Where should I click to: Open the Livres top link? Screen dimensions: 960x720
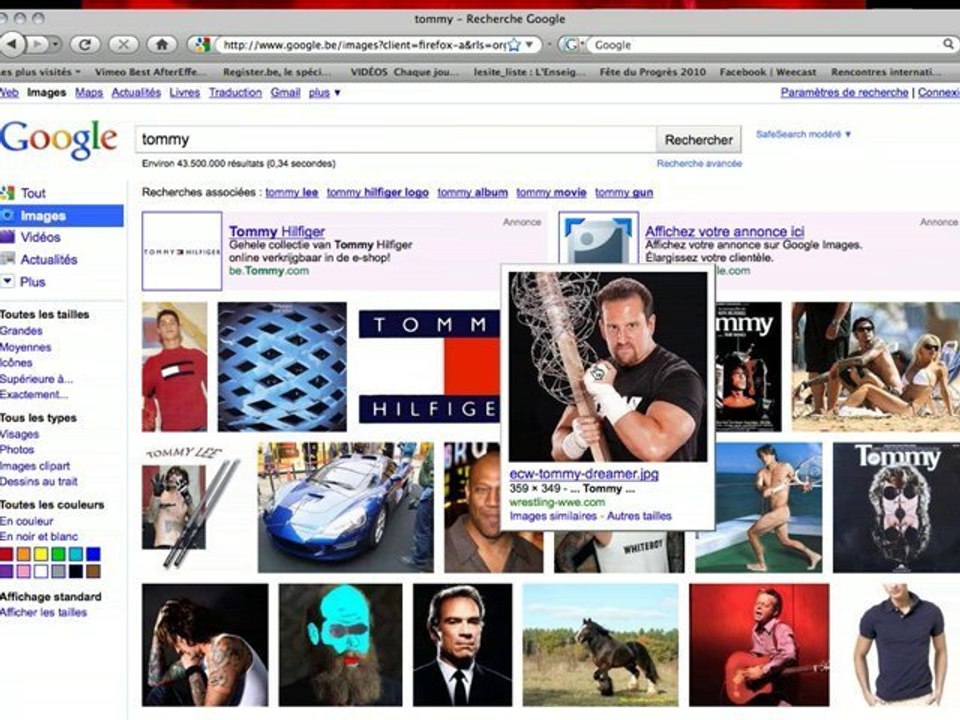(x=185, y=92)
